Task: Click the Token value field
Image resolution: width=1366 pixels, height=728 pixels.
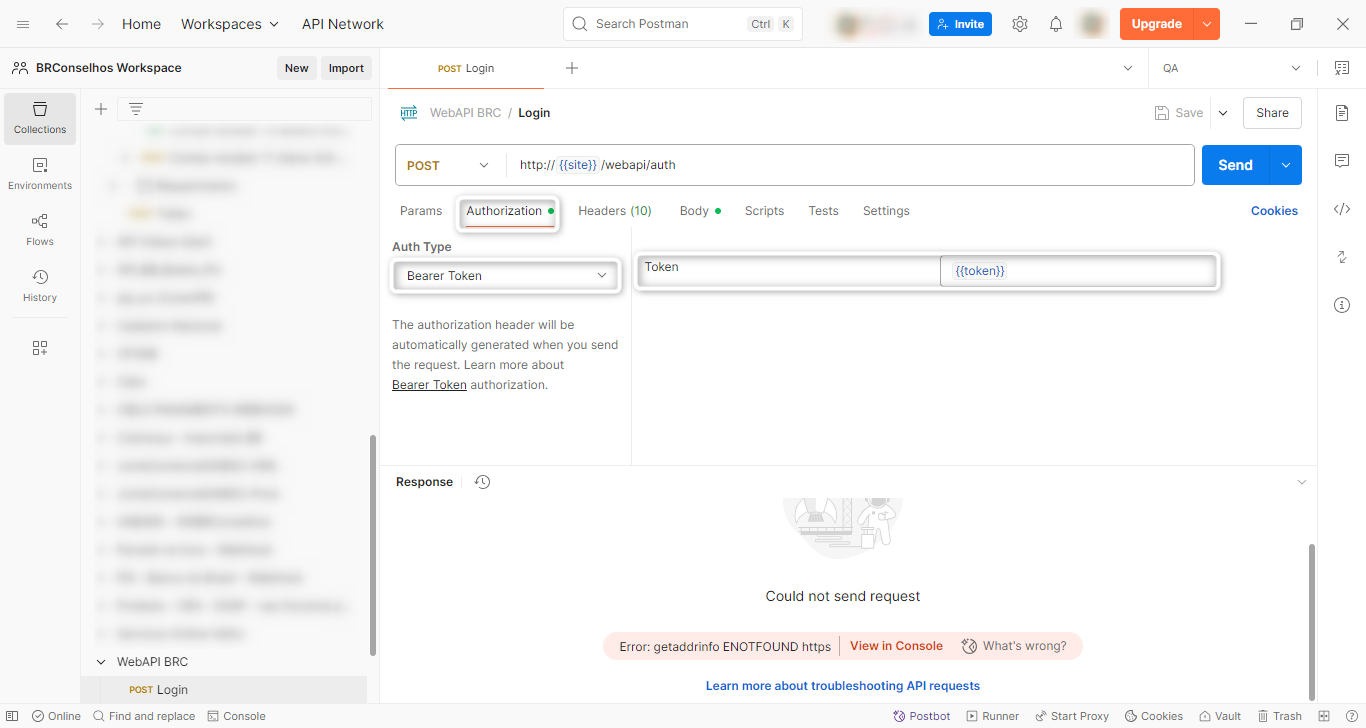Action: pyautogui.click(x=1078, y=271)
